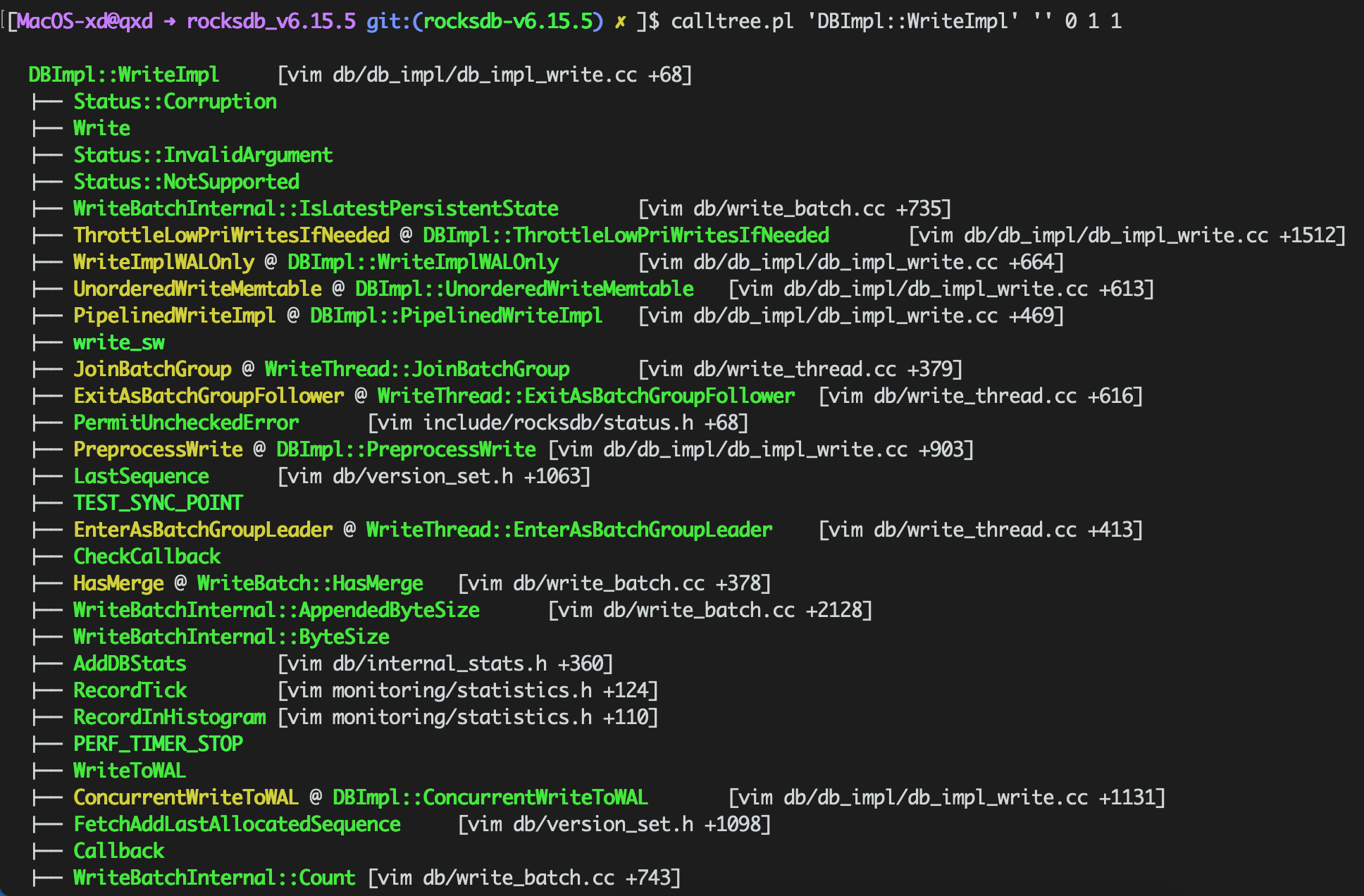Click the vim db_impl_write.cc +1131 location

(947, 797)
